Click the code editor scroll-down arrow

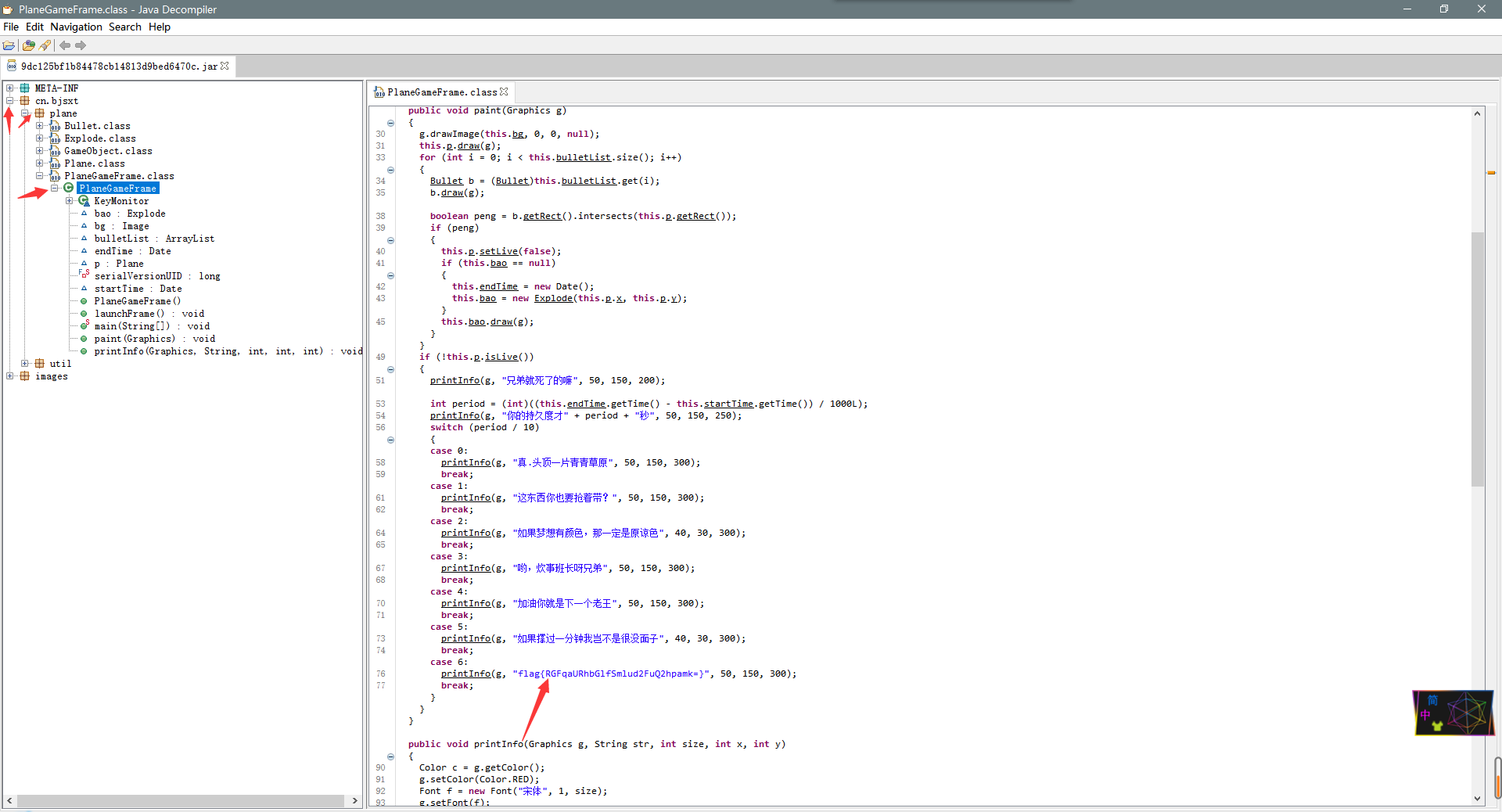[x=1477, y=799]
